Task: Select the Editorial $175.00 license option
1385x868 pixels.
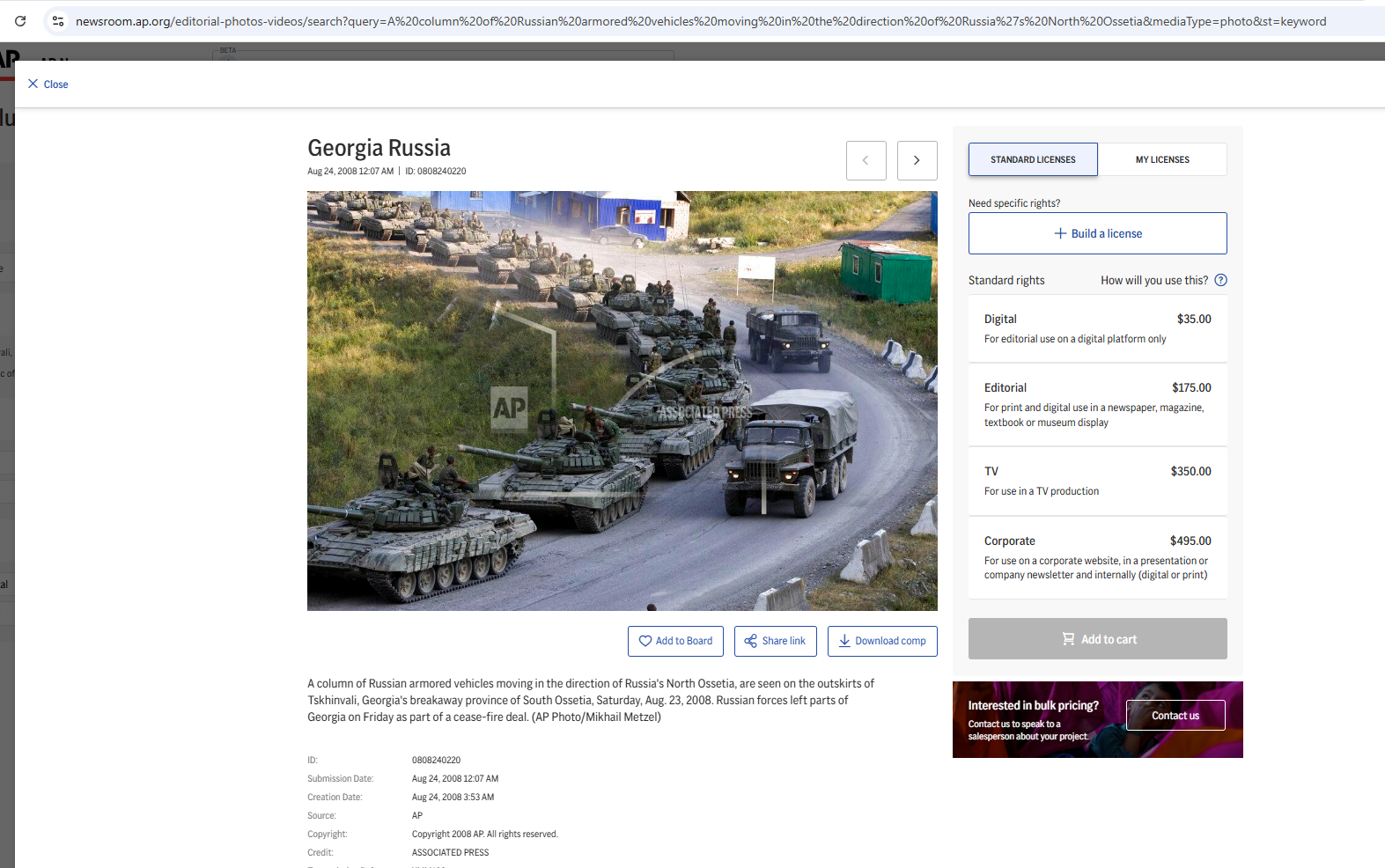Action: pos(1097,405)
